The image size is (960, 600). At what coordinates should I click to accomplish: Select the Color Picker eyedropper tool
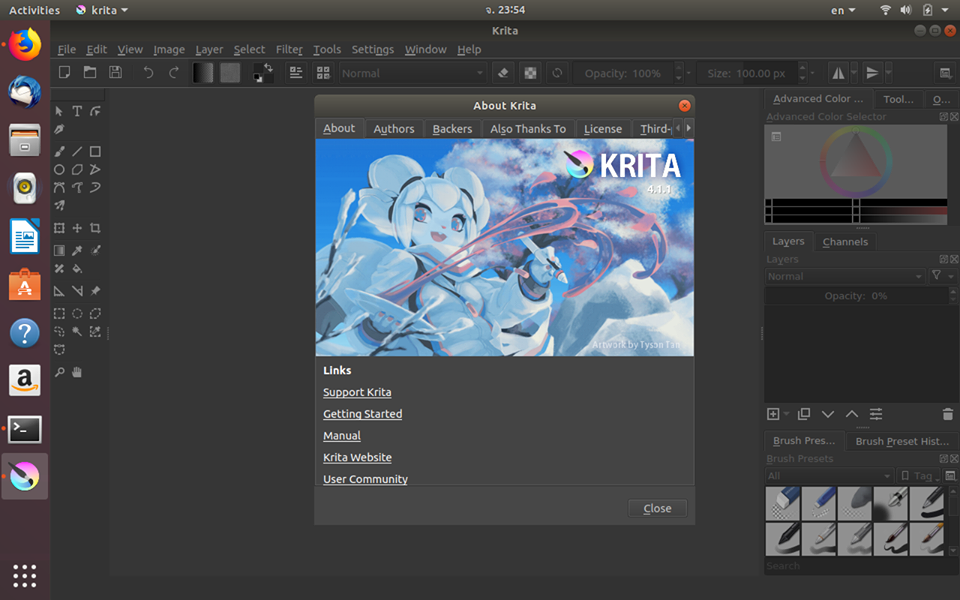tap(77, 250)
